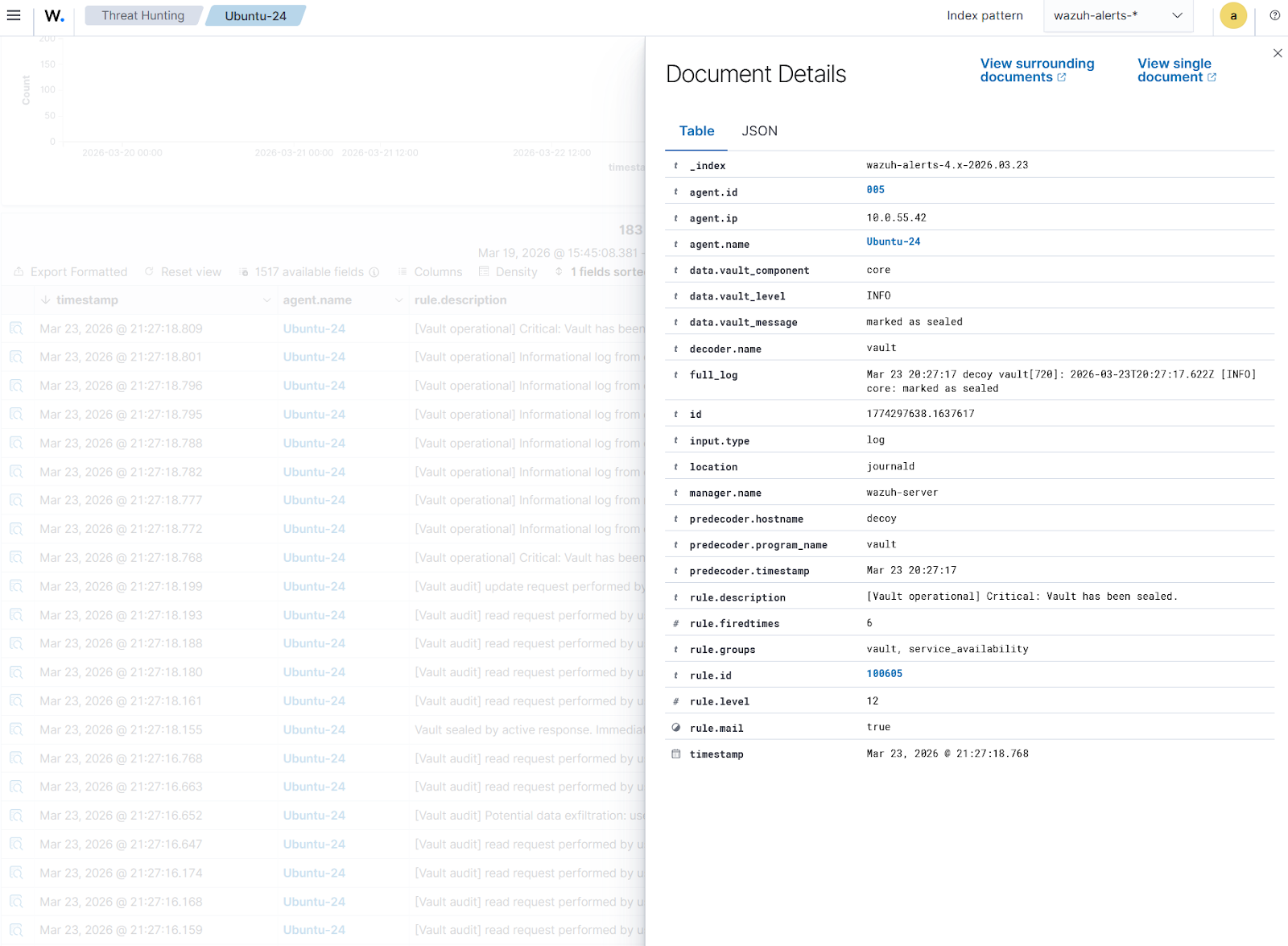Click the Wazuh logo icon
Image resolution: width=1288 pixels, height=946 pixels.
[54, 15]
